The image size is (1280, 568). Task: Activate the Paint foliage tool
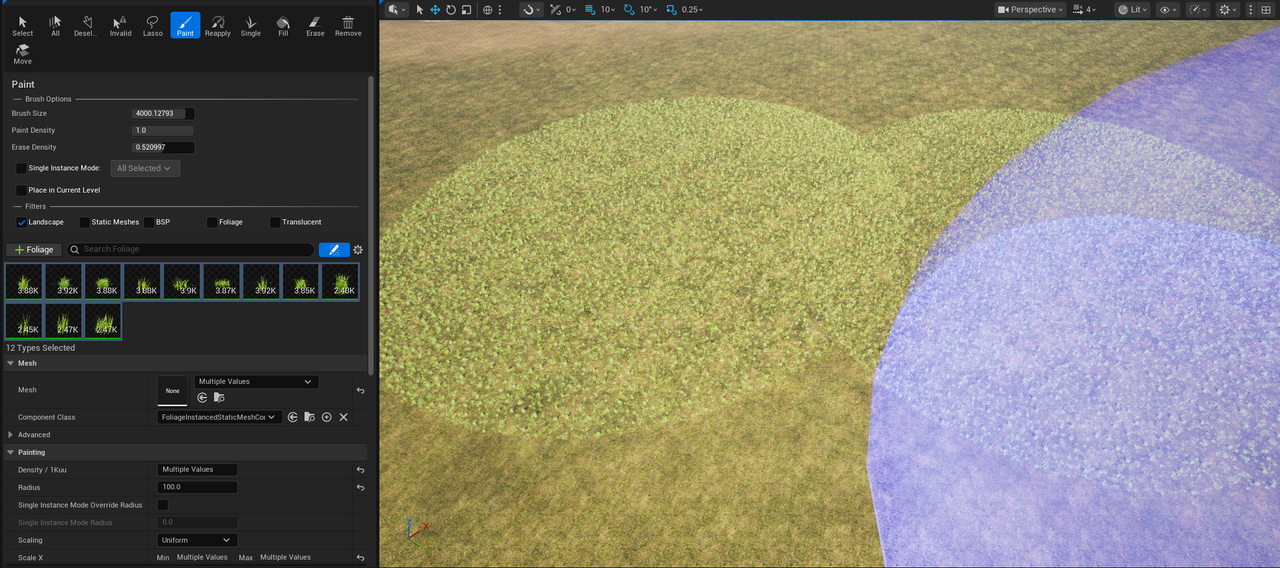click(x=185, y=26)
